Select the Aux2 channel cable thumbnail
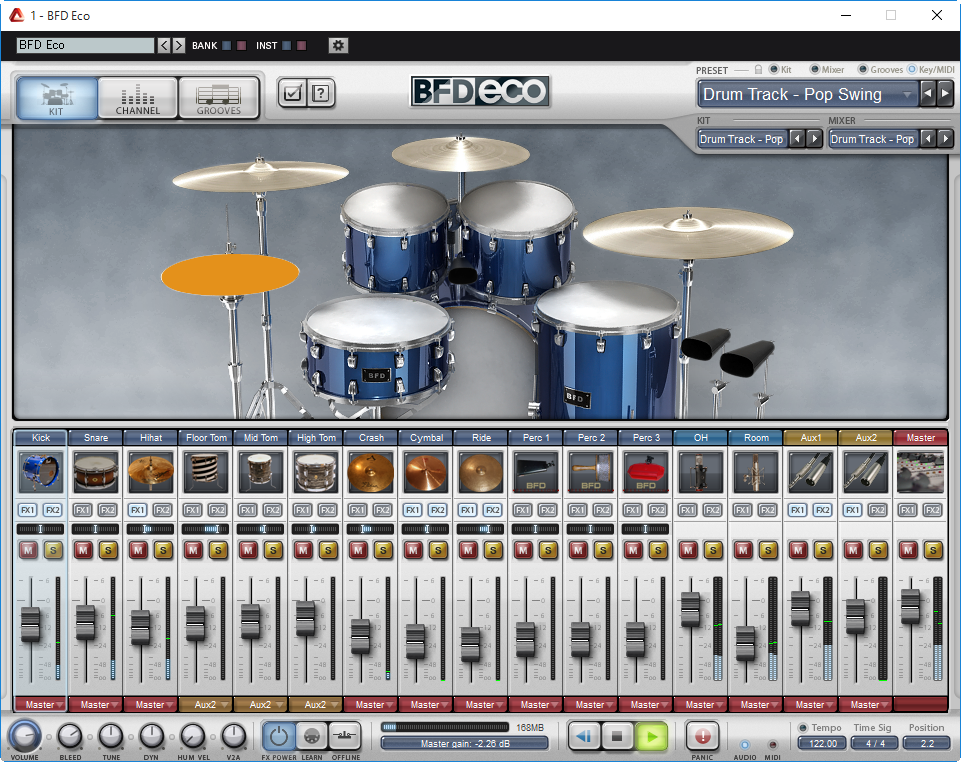Viewport: 961px width, 762px height. click(x=865, y=471)
